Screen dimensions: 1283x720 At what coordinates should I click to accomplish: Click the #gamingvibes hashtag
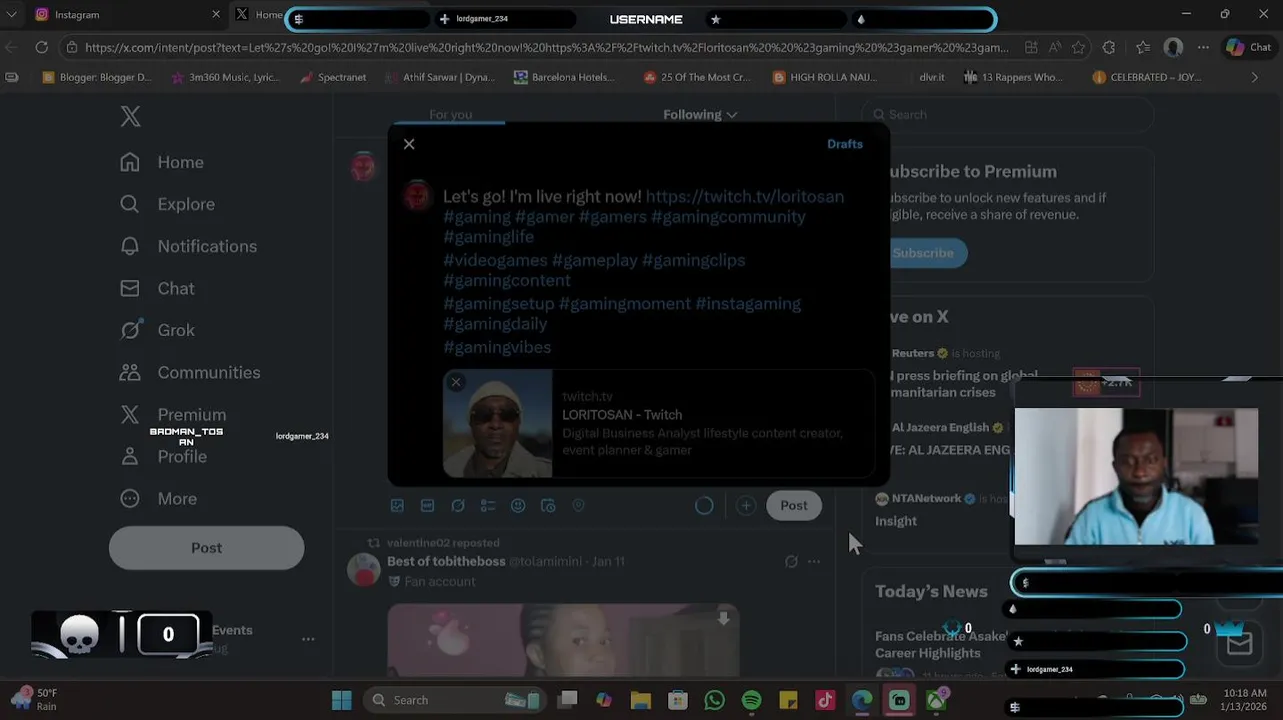(497, 347)
